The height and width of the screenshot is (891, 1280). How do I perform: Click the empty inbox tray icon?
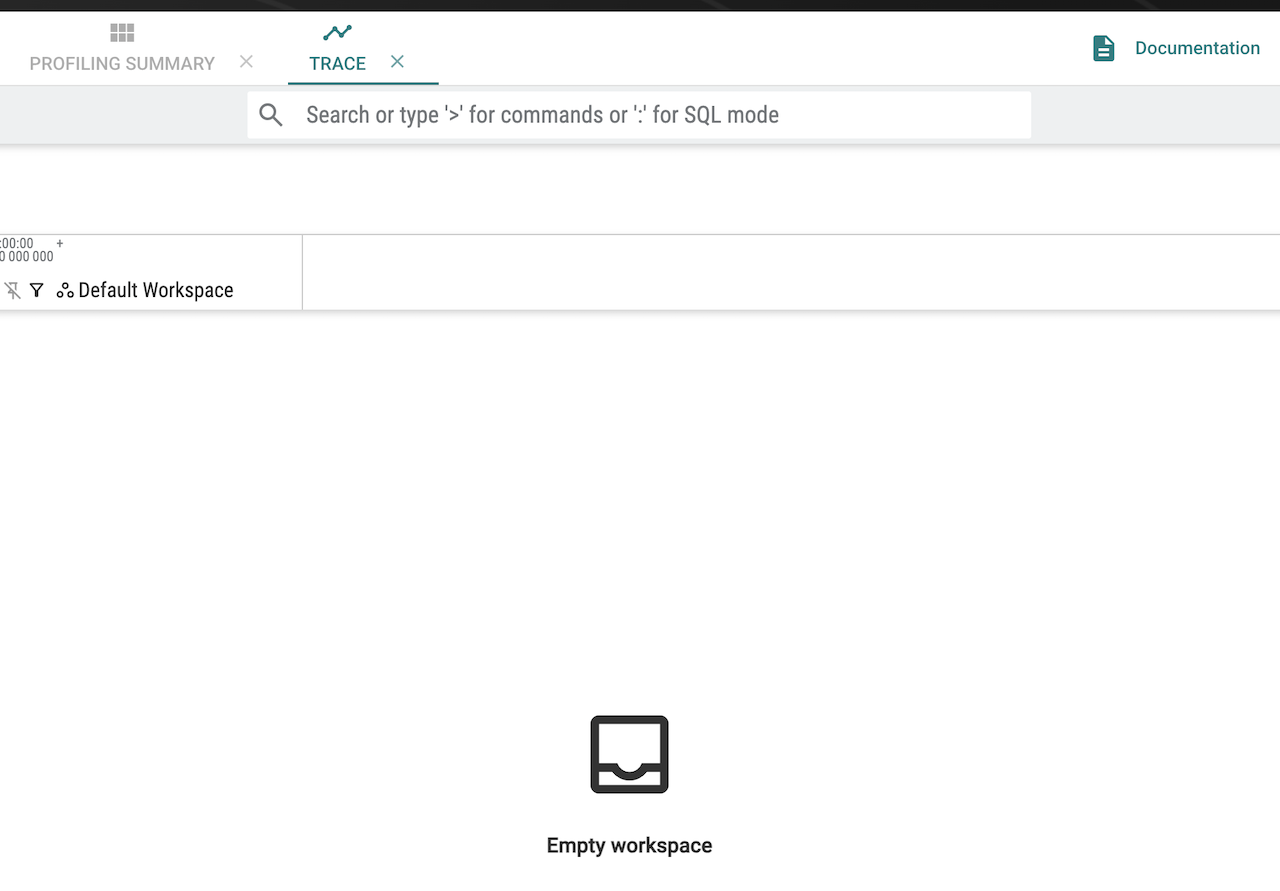(629, 754)
